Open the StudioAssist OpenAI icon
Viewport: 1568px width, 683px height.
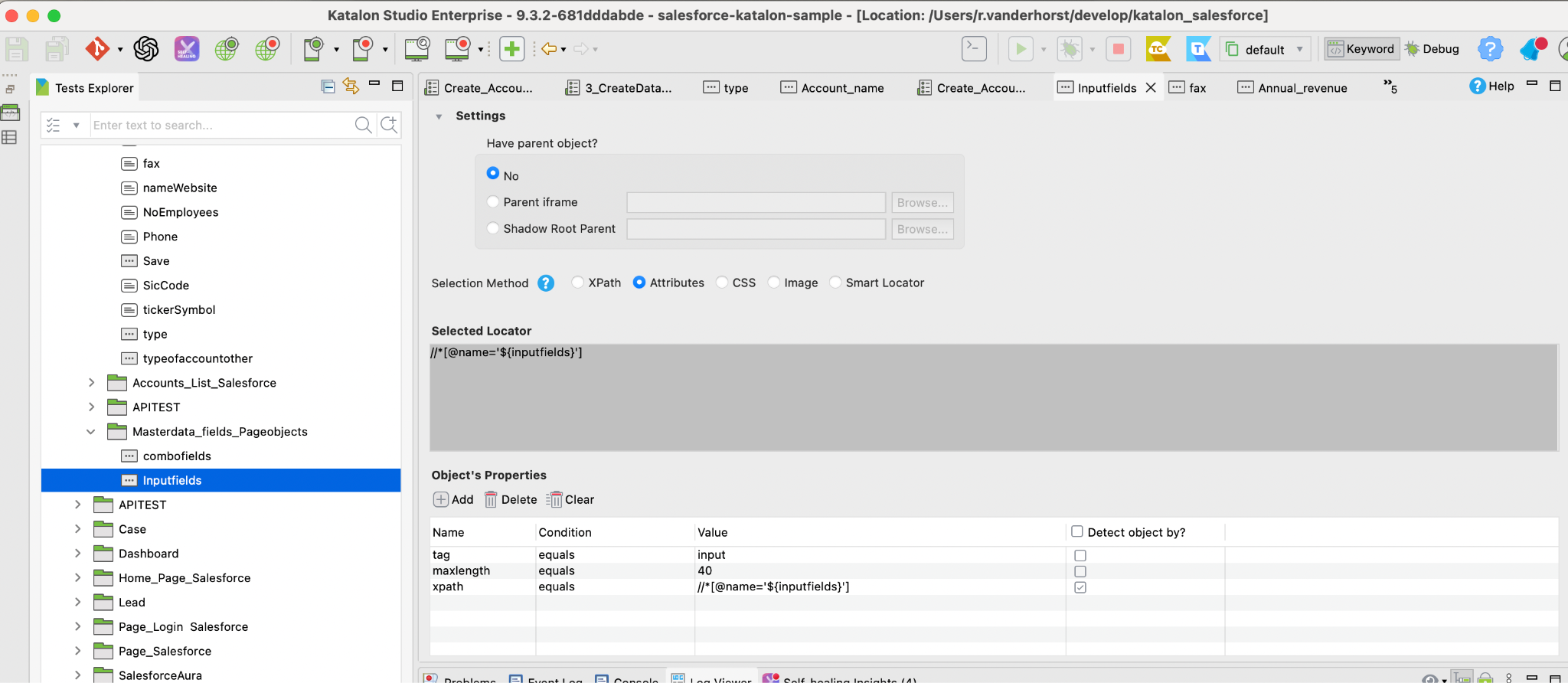[x=146, y=49]
